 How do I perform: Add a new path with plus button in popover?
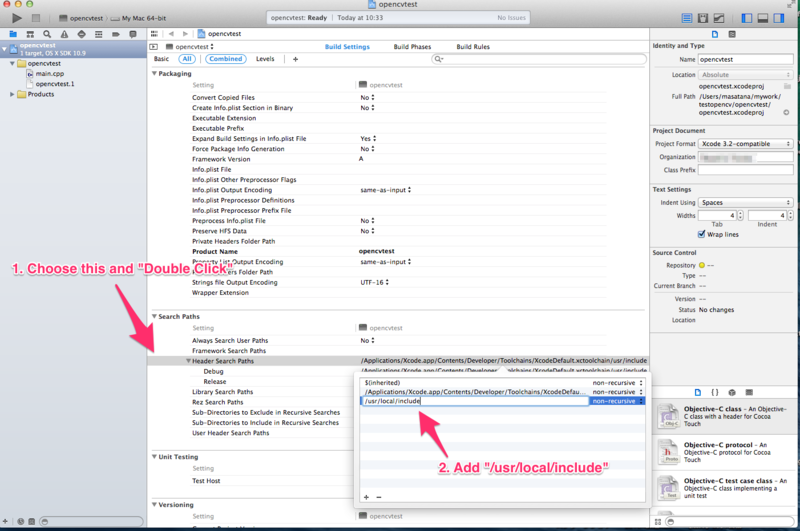pyautogui.click(x=366, y=497)
